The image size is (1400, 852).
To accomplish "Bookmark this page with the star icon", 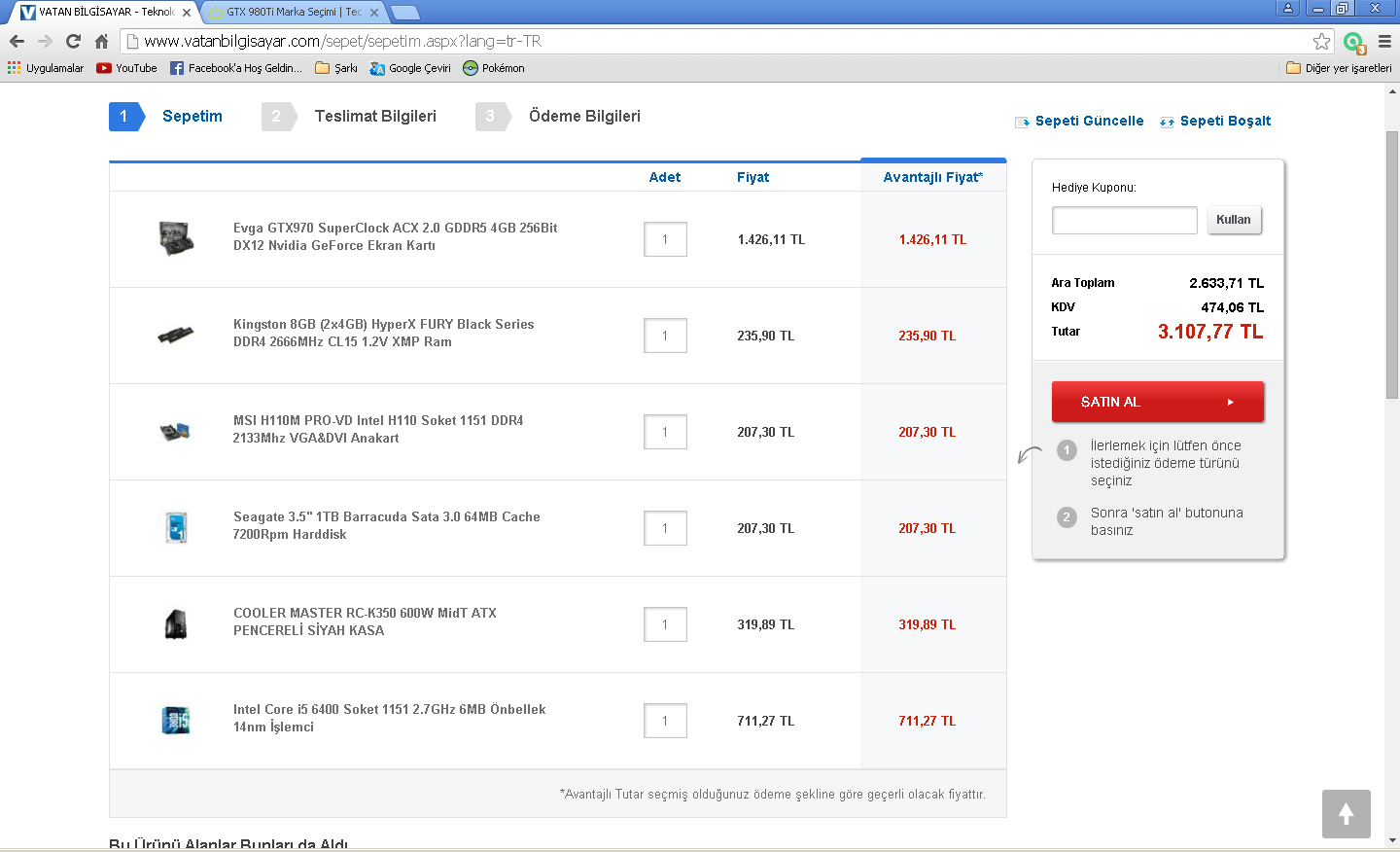I will (x=1321, y=41).
